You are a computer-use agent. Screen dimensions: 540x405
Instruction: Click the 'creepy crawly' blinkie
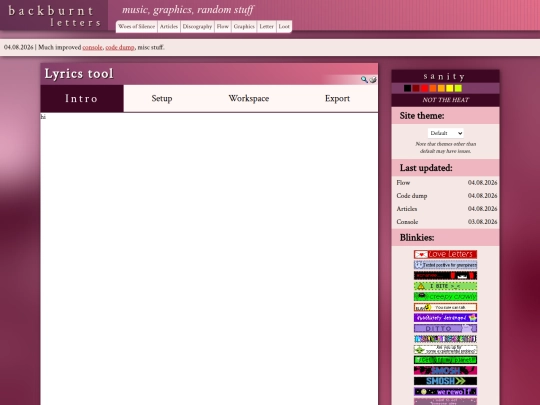click(x=445, y=297)
